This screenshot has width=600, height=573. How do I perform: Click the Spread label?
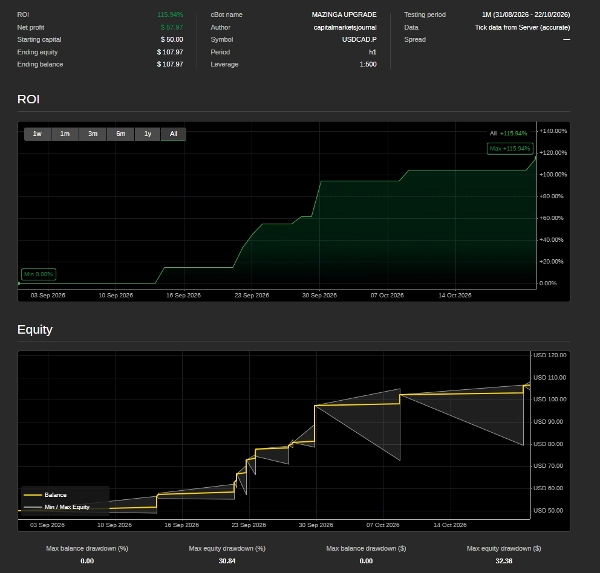(415, 39)
